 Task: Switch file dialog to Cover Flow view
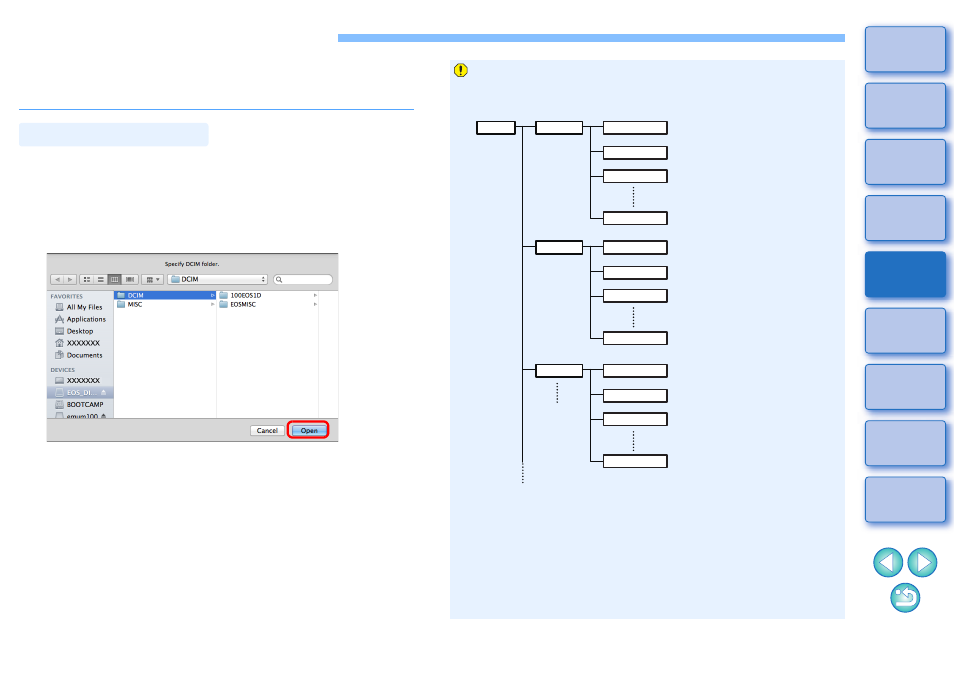(x=130, y=279)
